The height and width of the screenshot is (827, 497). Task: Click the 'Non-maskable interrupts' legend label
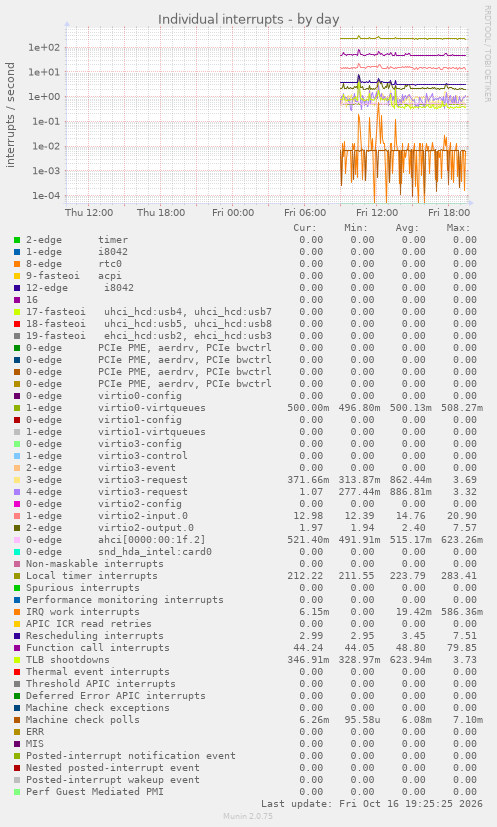point(95,564)
